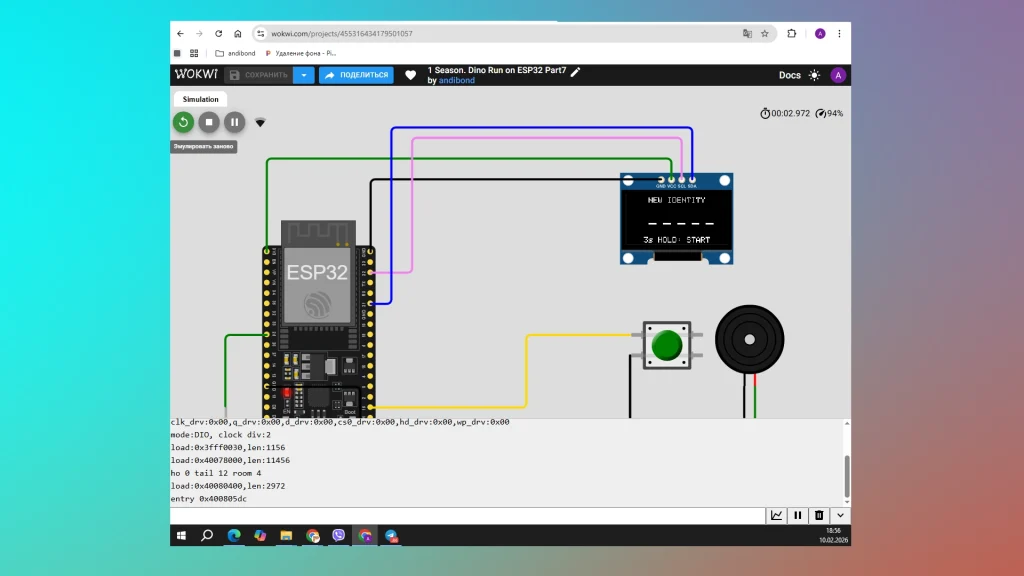
Task: Open browser home page
Action: (238, 33)
